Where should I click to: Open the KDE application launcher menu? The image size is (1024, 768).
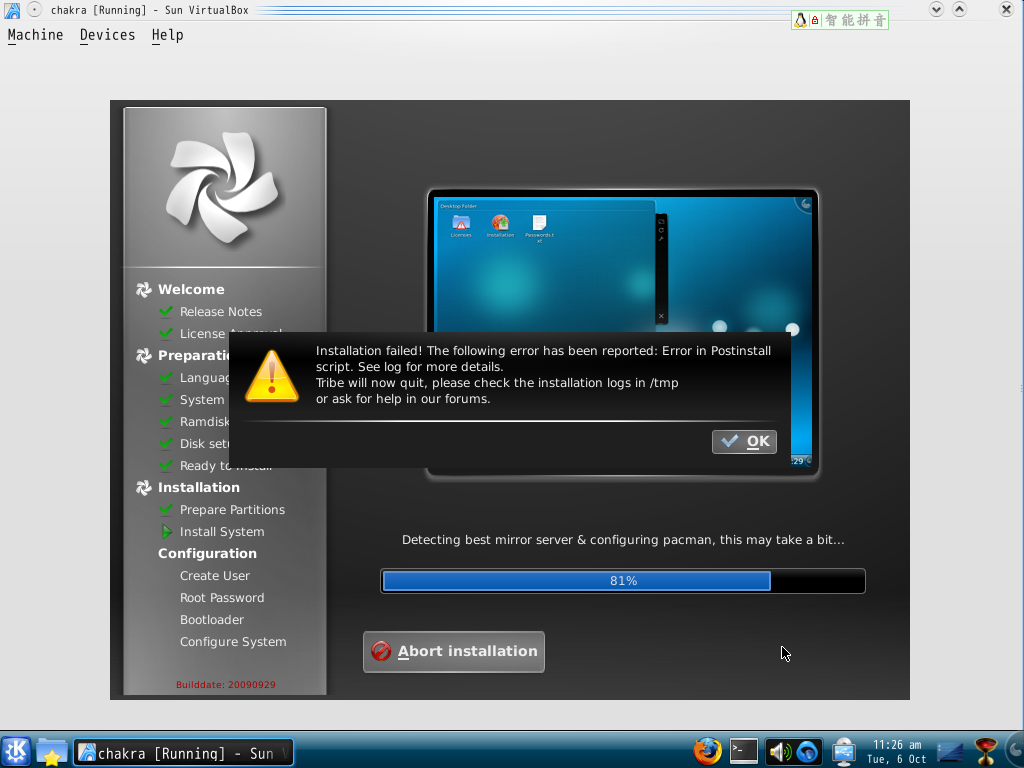tap(16, 752)
